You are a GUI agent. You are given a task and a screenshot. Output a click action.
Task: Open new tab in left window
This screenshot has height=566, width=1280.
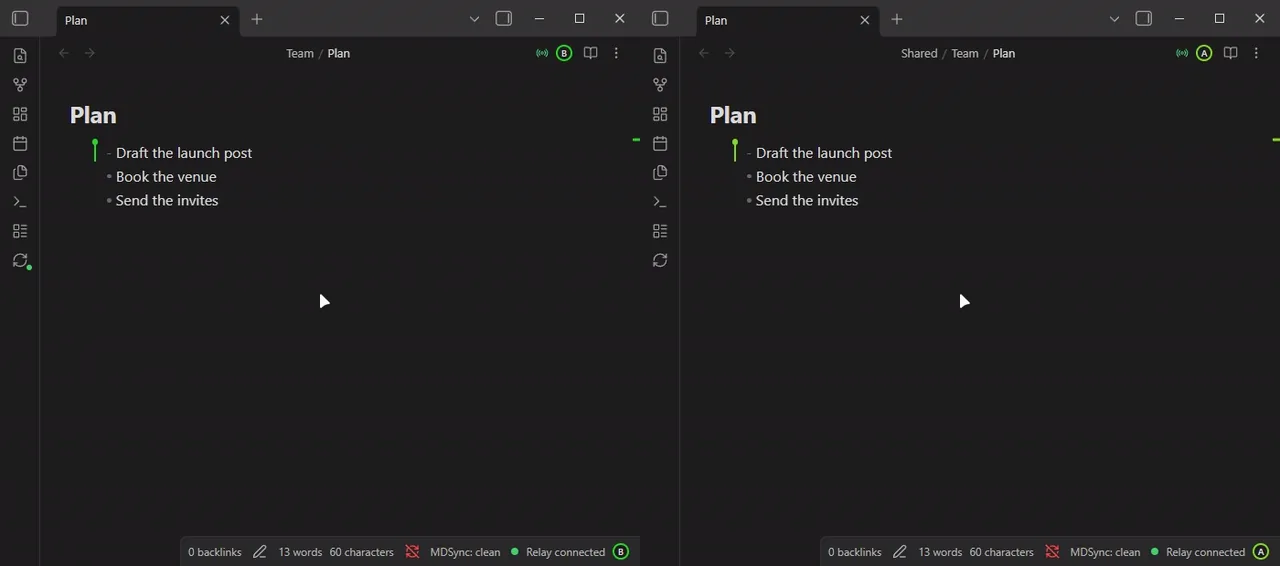click(x=257, y=19)
